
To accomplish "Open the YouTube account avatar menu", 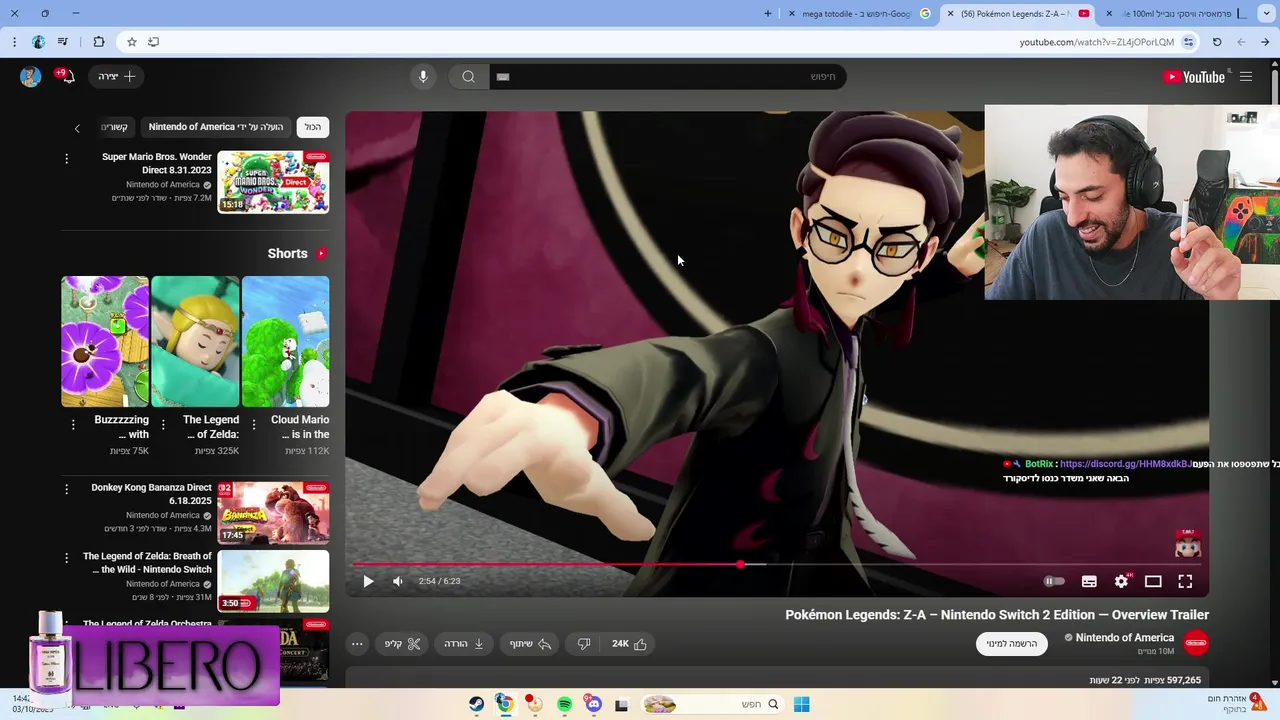I will (x=30, y=77).
